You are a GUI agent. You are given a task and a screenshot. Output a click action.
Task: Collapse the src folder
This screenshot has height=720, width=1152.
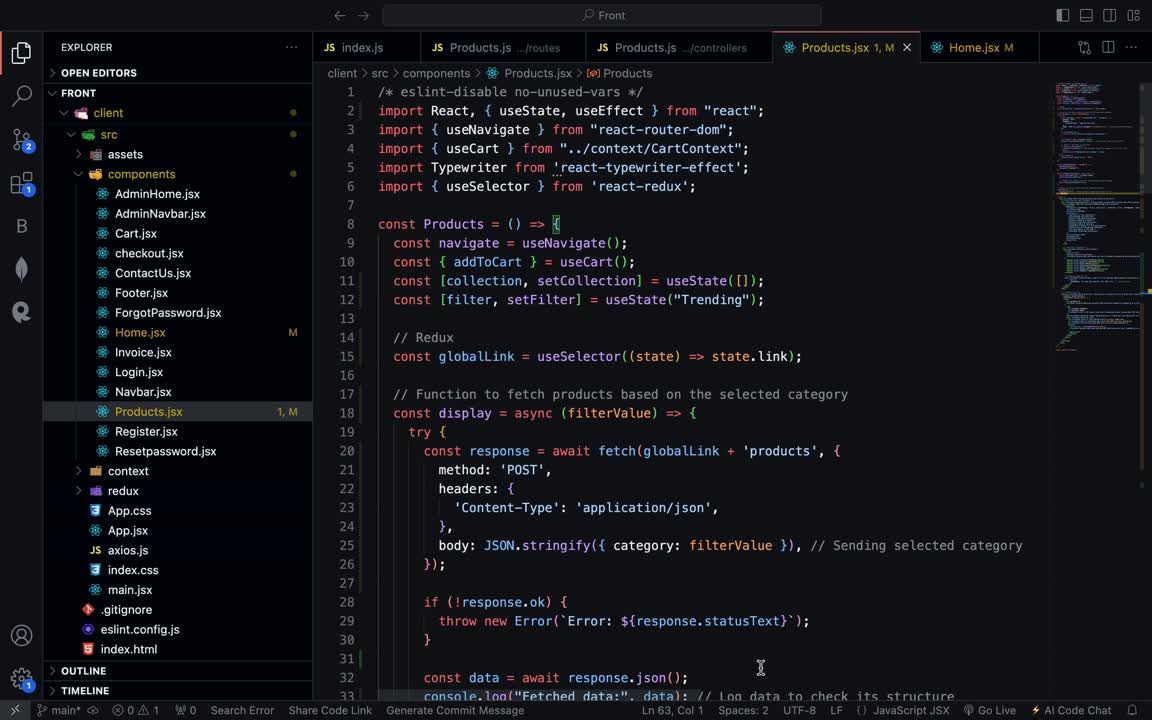click(178, 134)
